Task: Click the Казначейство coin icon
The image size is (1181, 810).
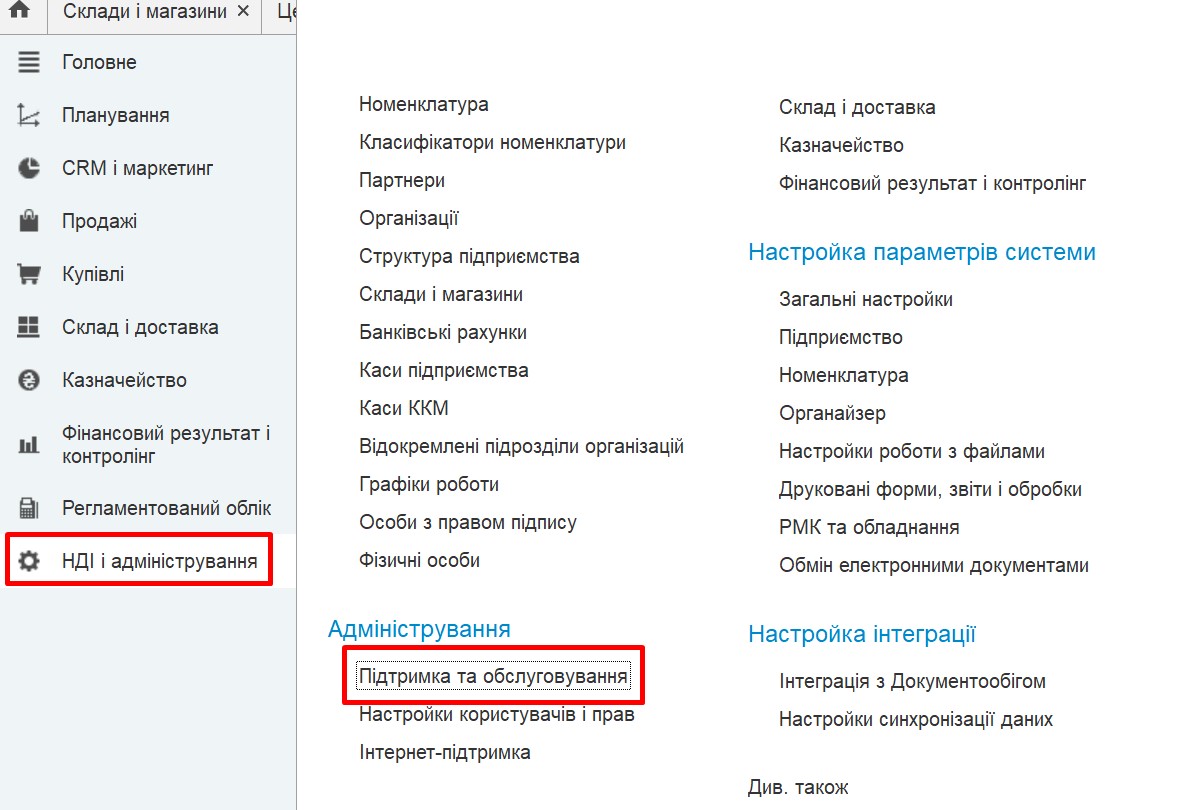Action: pos(29,381)
